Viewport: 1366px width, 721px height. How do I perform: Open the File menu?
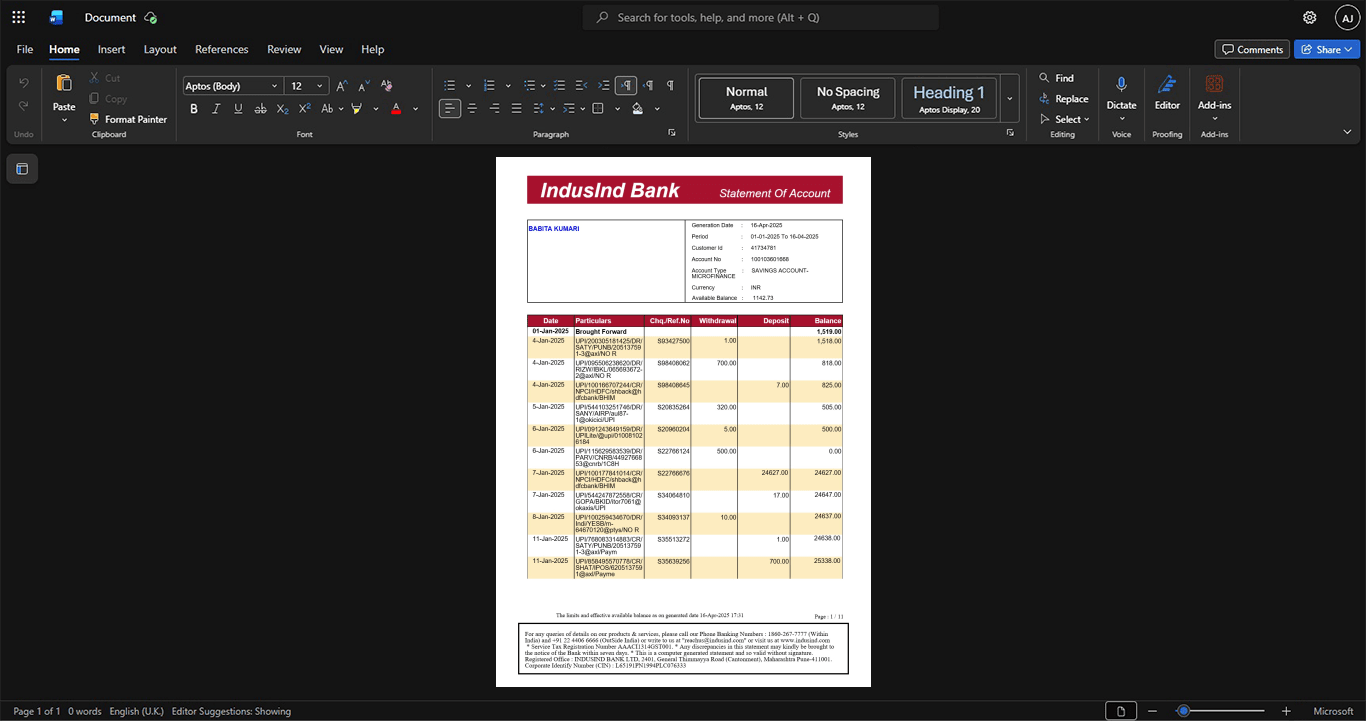25,49
